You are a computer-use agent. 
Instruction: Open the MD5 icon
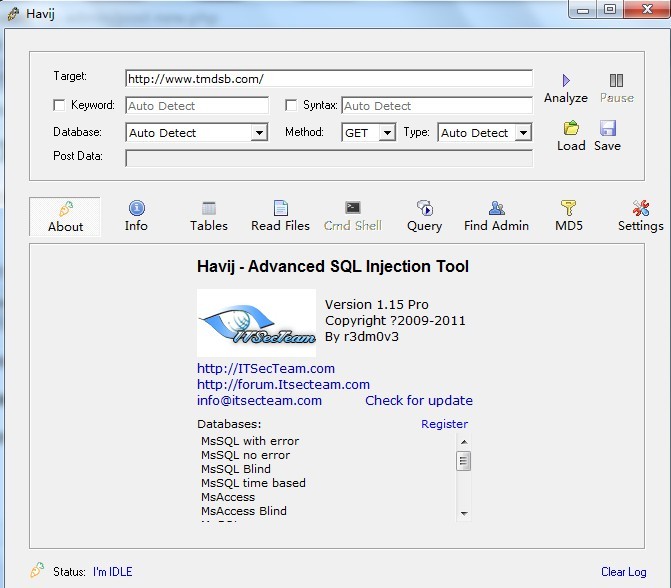pyautogui.click(x=568, y=208)
